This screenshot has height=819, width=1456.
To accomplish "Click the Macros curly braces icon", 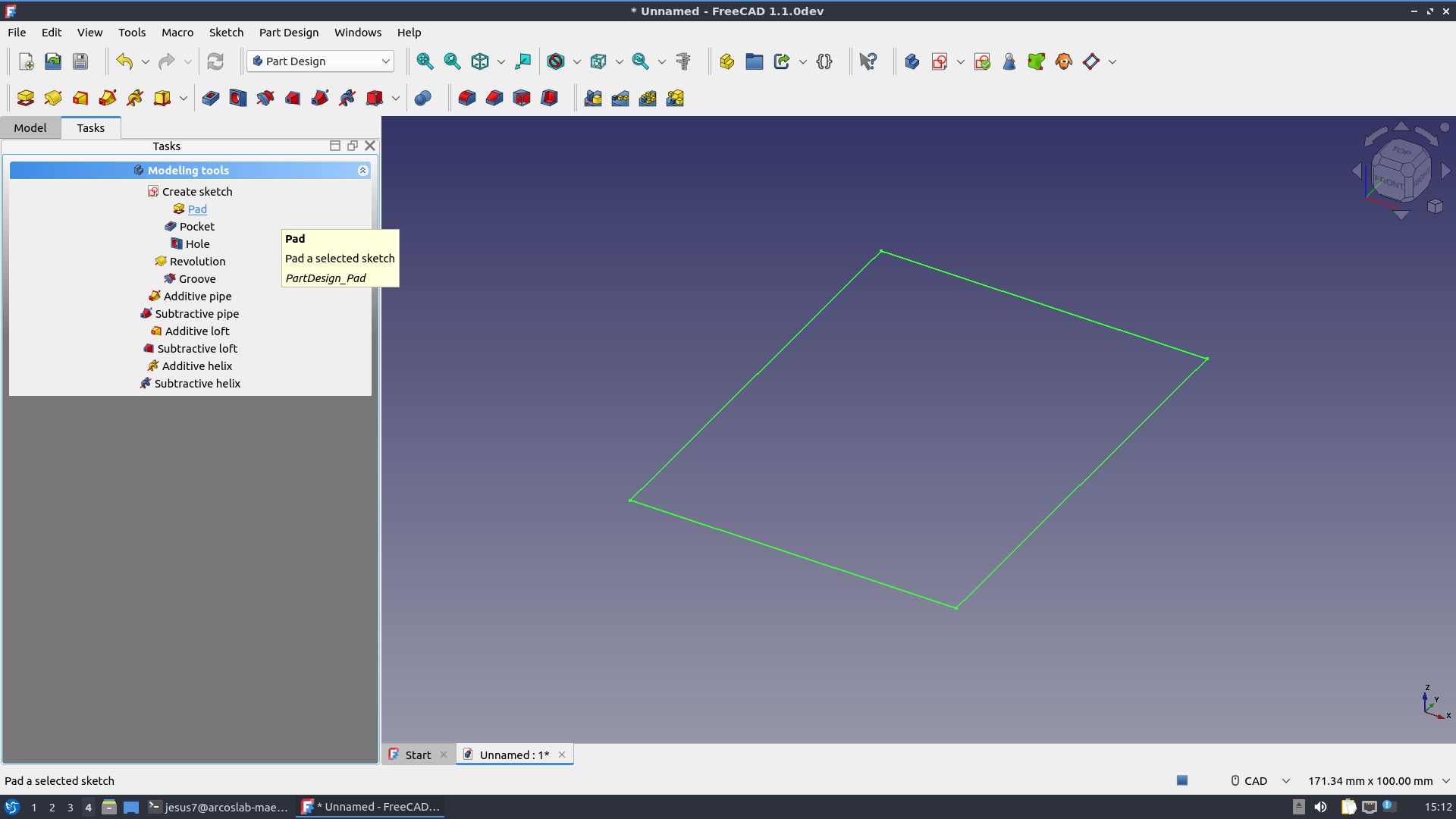I will click(824, 61).
